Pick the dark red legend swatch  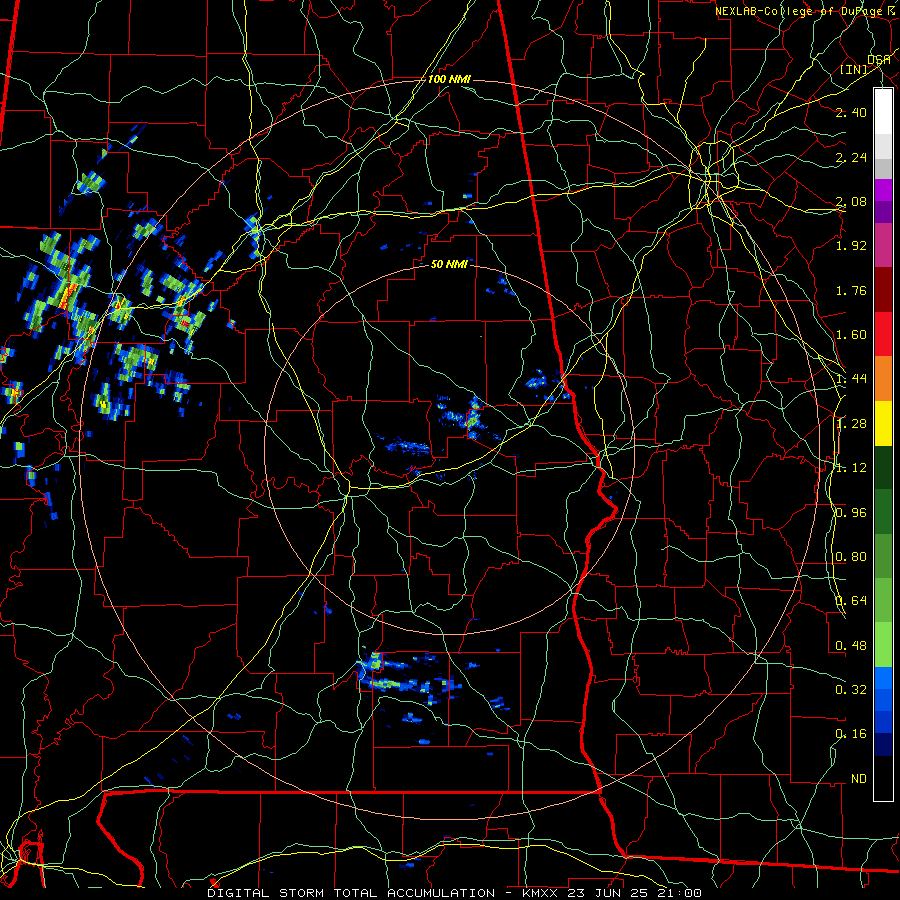tap(883, 290)
